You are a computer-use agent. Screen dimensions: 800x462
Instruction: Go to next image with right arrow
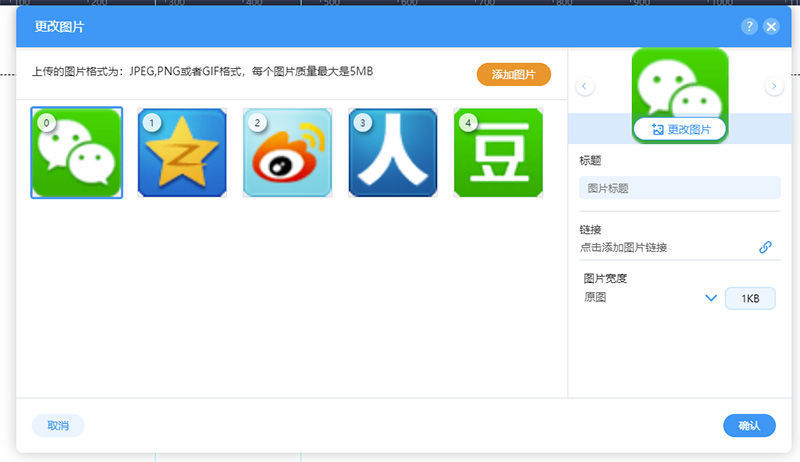[x=774, y=86]
